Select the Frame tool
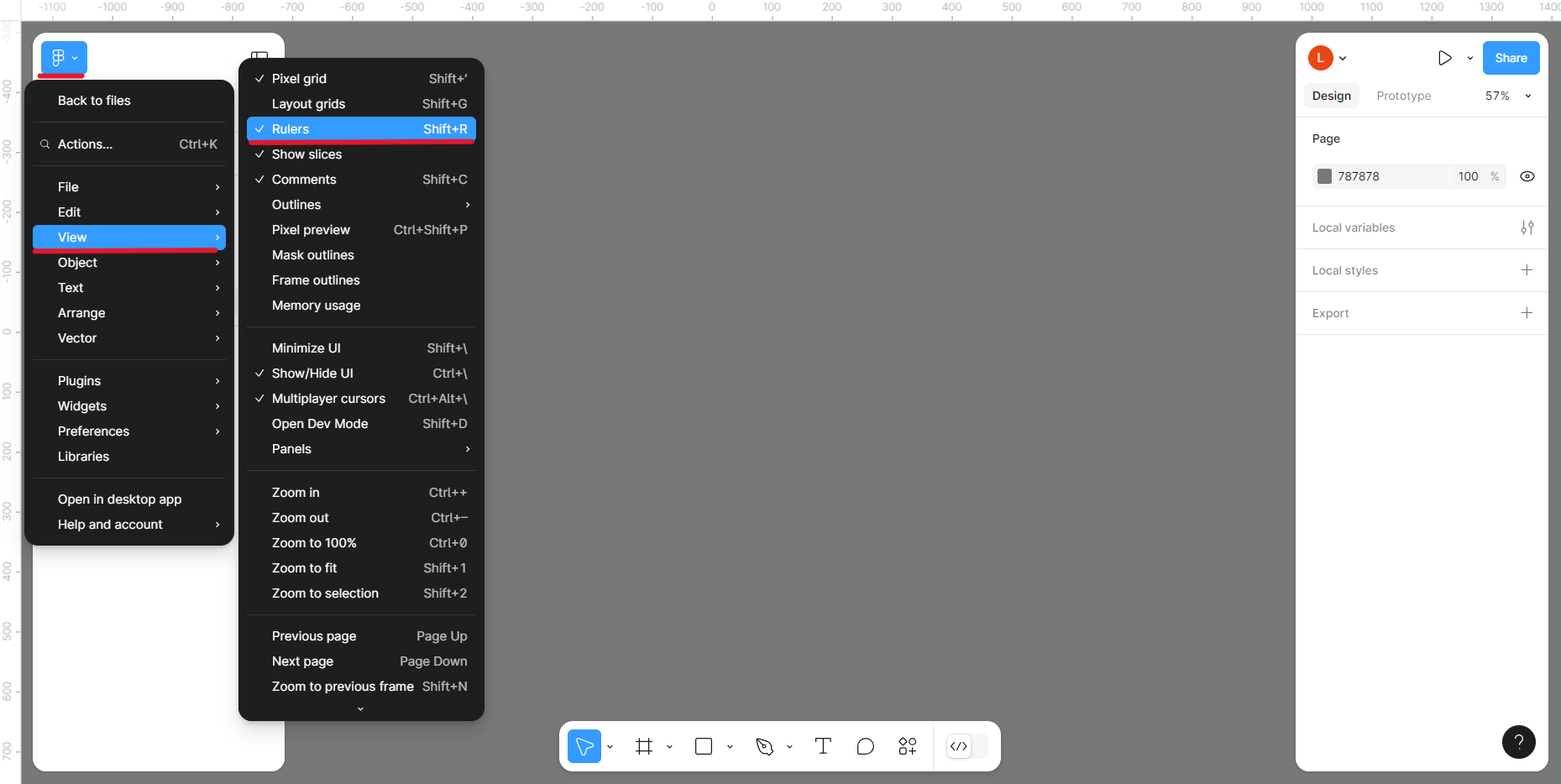This screenshot has width=1561, height=784. tap(644, 746)
